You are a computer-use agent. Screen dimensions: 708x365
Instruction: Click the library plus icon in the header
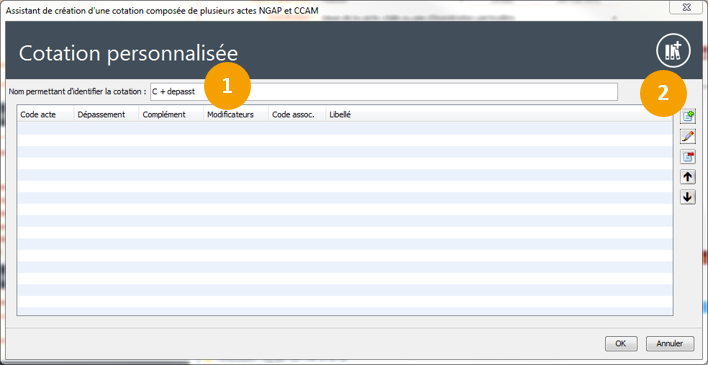tap(673, 51)
